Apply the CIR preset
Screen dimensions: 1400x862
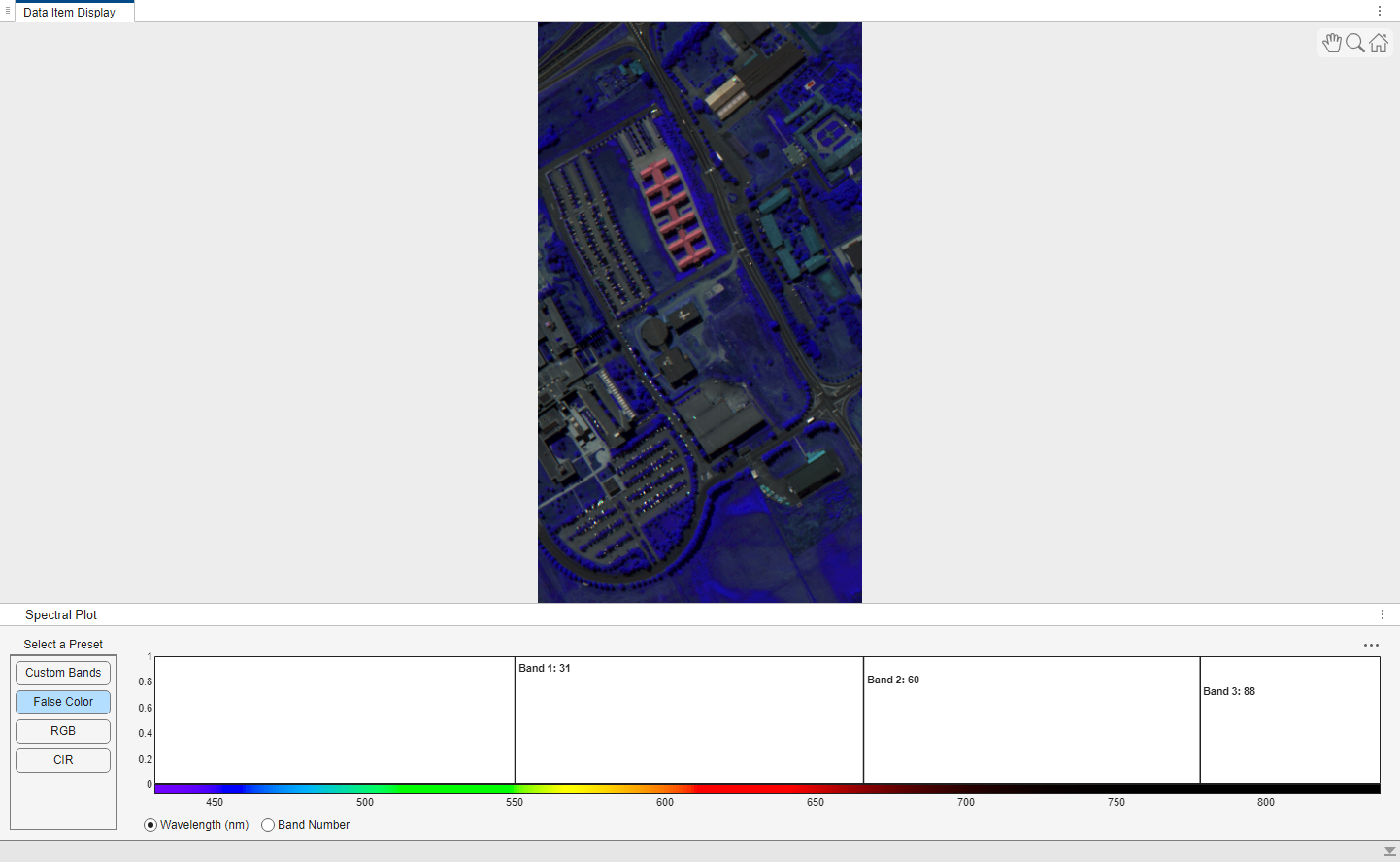click(x=62, y=760)
